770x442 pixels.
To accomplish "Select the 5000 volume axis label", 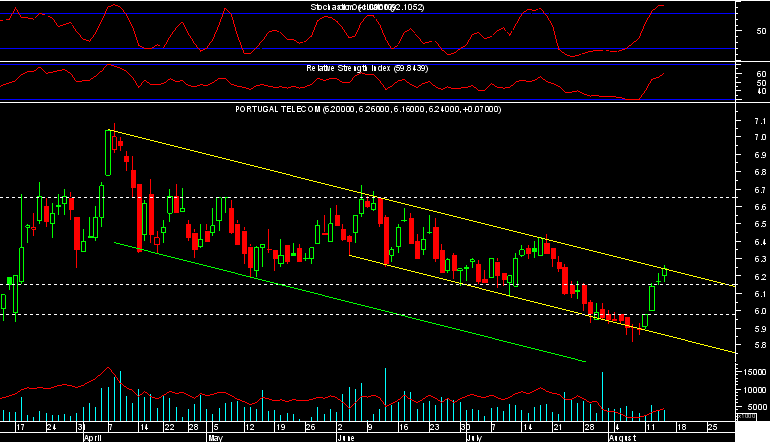I will (x=758, y=407).
